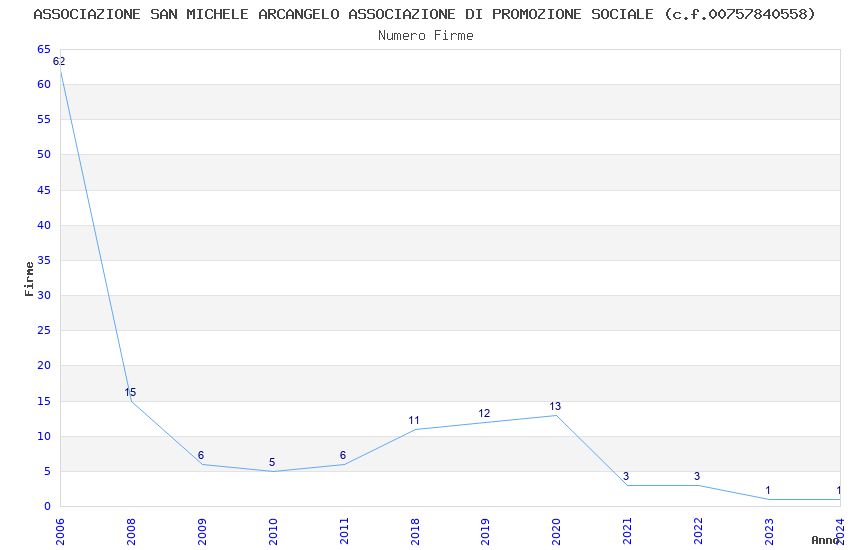Screen dimensions: 850x550
Task: Click x-axis year label 2006
Action: coord(60,531)
